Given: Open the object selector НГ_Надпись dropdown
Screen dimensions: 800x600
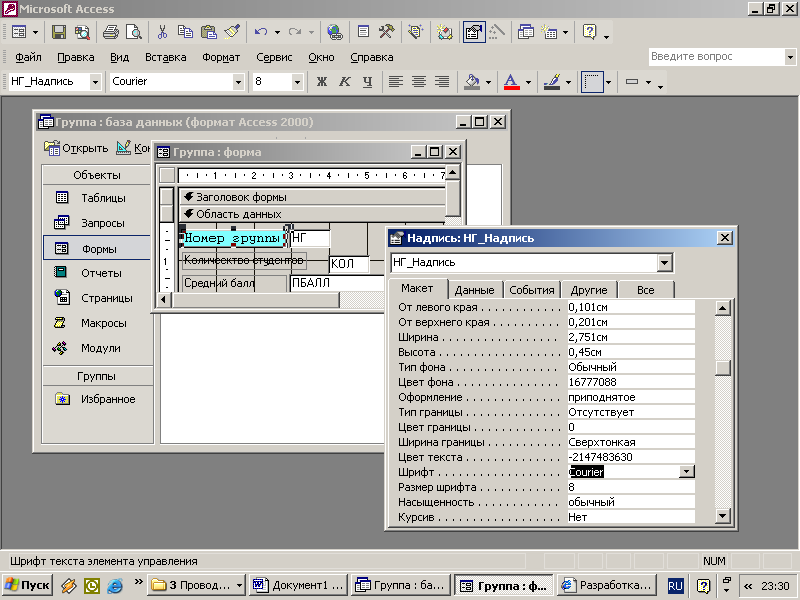Looking at the screenshot, I should coord(95,82).
